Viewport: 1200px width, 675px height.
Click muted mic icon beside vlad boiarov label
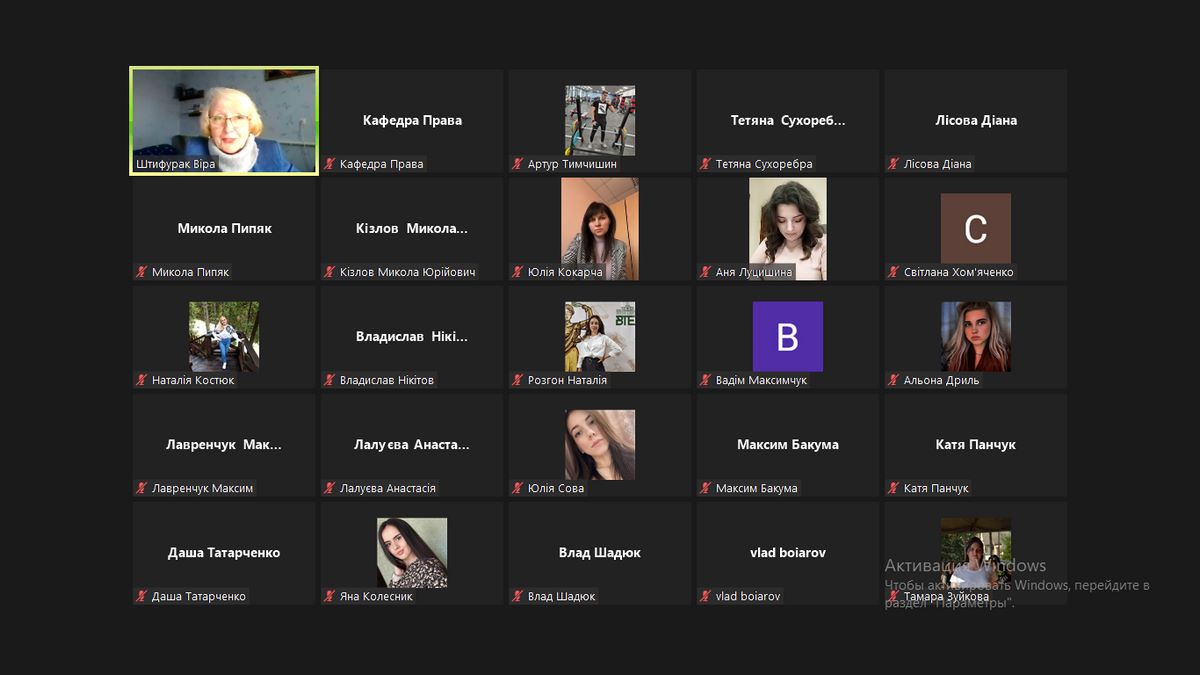click(706, 596)
